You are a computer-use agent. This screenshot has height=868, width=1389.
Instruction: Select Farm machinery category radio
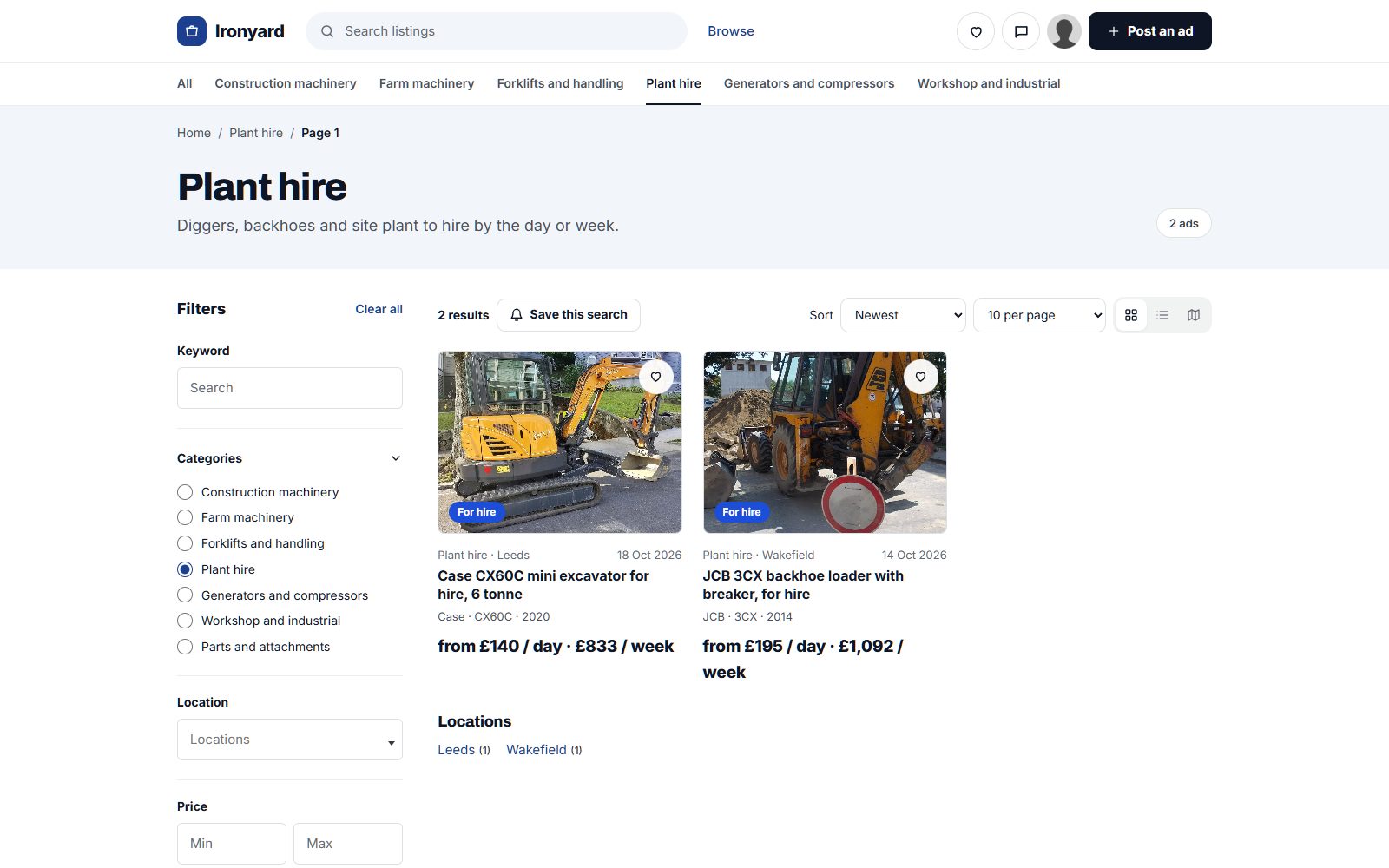[185, 517]
